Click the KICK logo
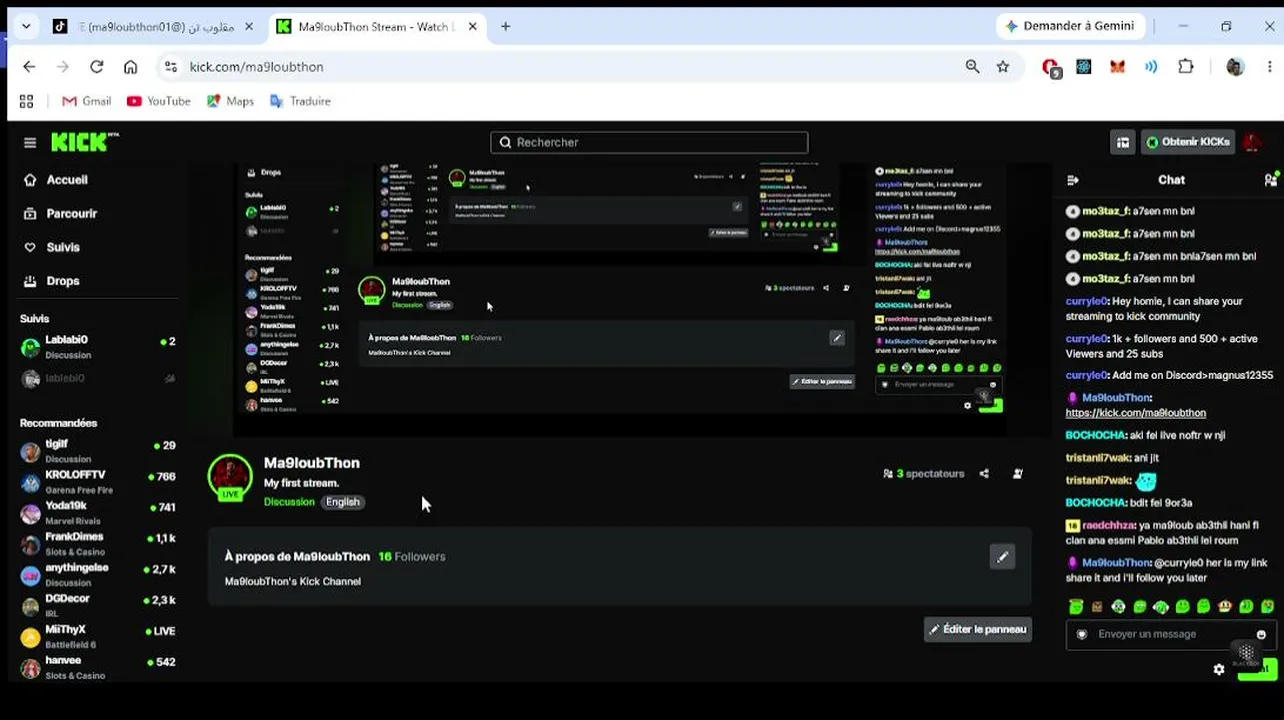The image size is (1284, 720). [x=84, y=142]
